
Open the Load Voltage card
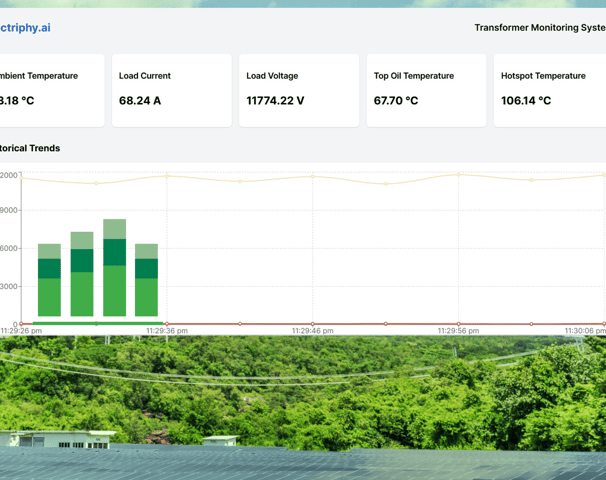click(299, 90)
